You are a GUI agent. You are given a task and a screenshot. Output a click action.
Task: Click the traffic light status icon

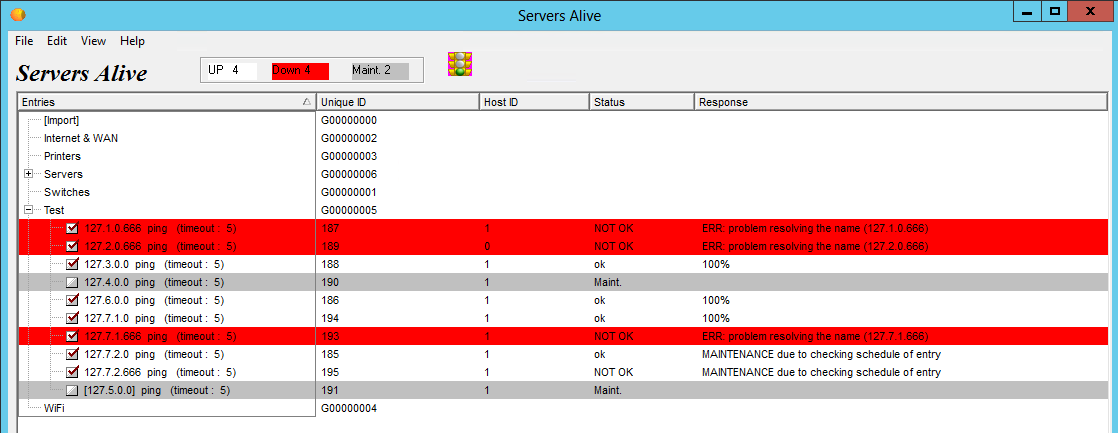pos(461,64)
